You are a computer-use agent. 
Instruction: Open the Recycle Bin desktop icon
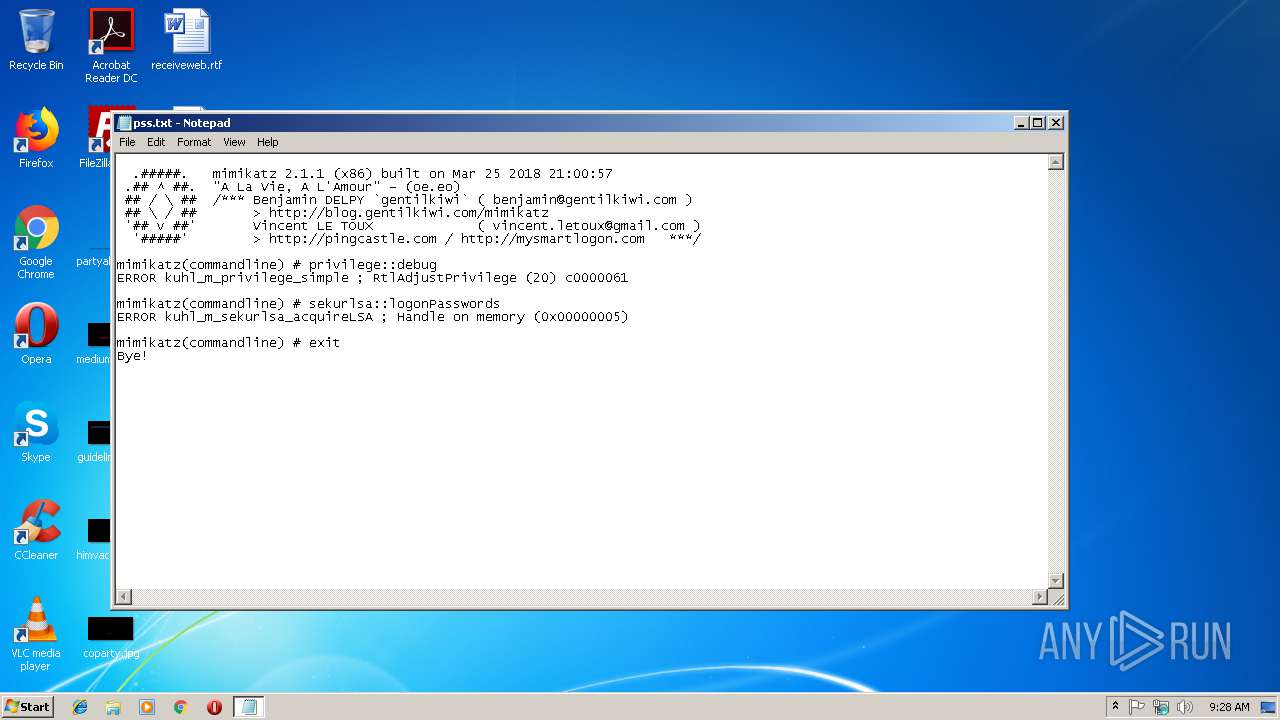pyautogui.click(x=36, y=40)
